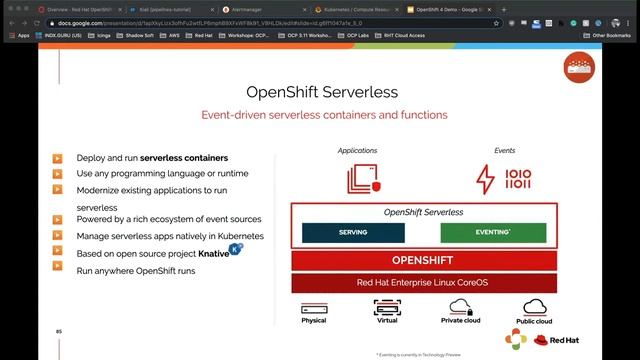Click the blue extension icon in toolbar

tap(536, 24)
